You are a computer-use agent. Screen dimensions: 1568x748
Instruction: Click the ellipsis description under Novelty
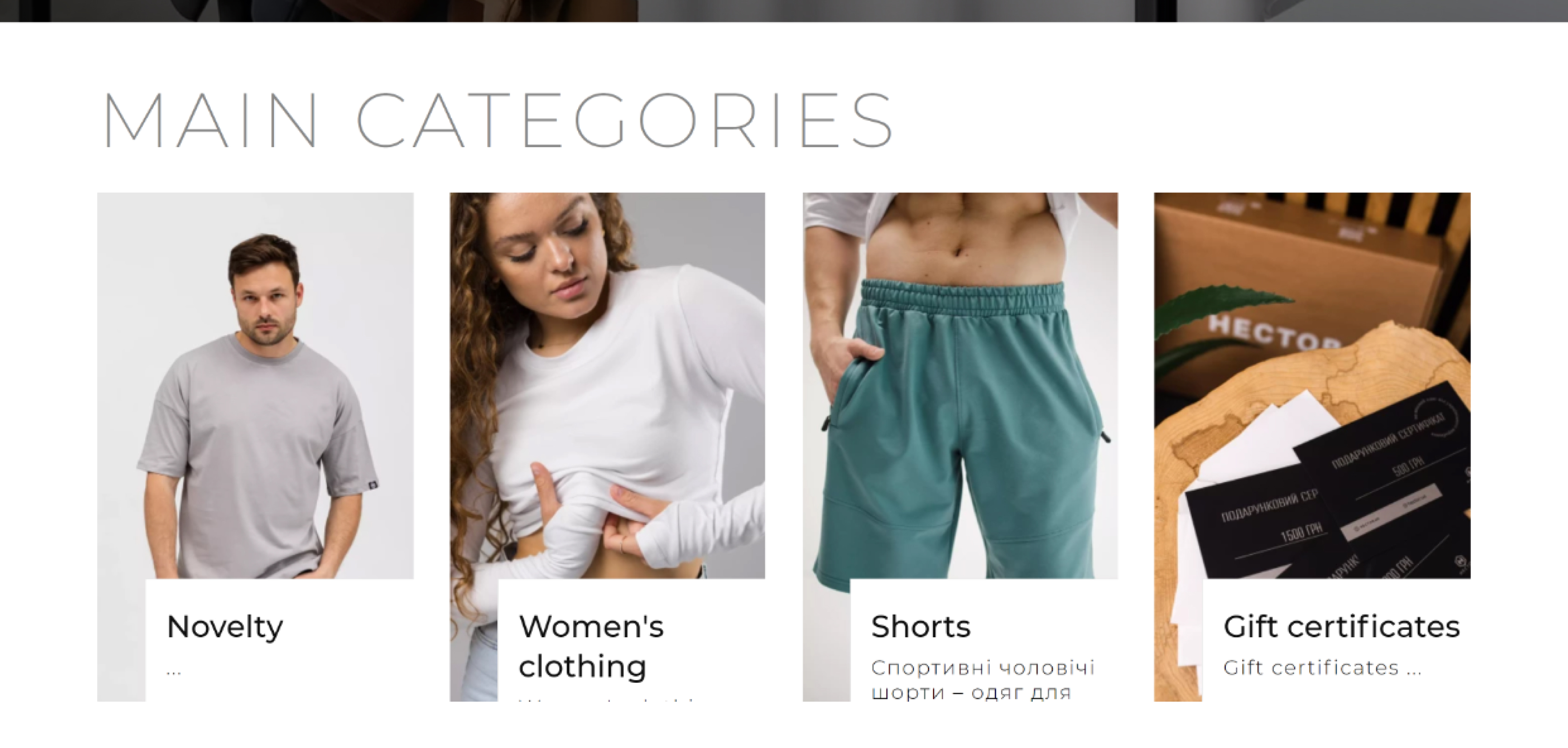[174, 672]
